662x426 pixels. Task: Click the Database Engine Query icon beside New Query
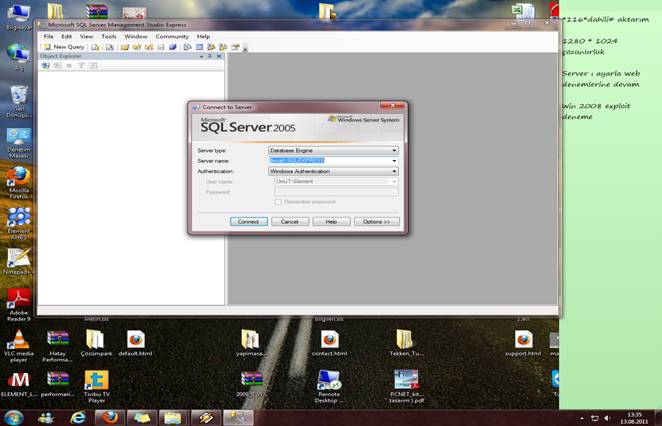tap(95, 47)
